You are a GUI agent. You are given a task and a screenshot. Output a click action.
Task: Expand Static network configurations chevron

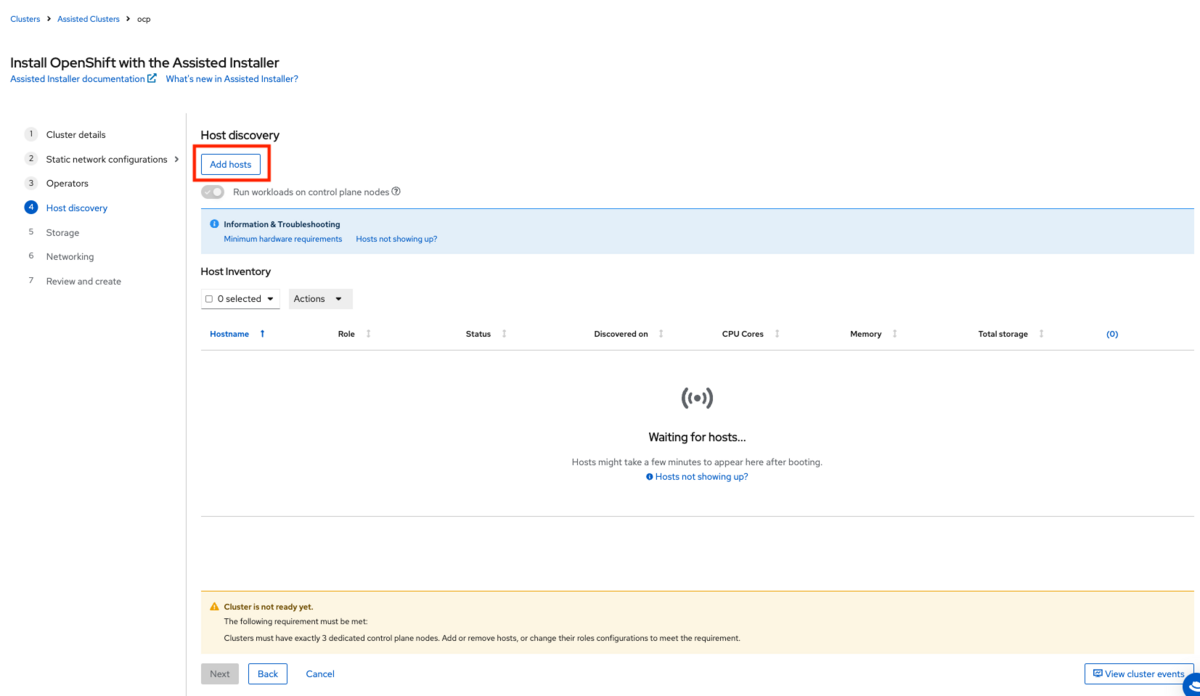tap(177, 159)
